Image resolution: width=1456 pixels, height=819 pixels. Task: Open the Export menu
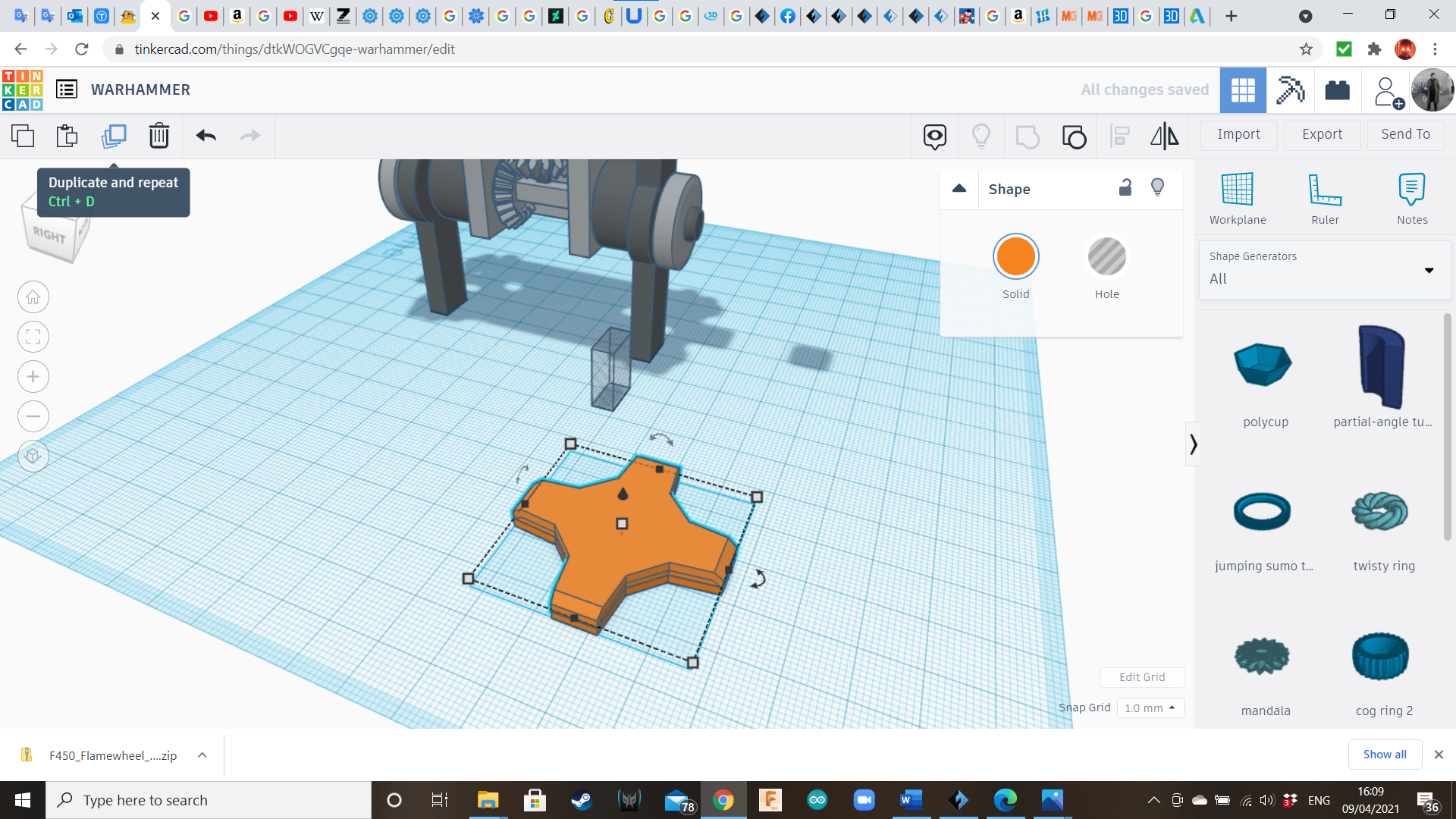point(1322,134)
